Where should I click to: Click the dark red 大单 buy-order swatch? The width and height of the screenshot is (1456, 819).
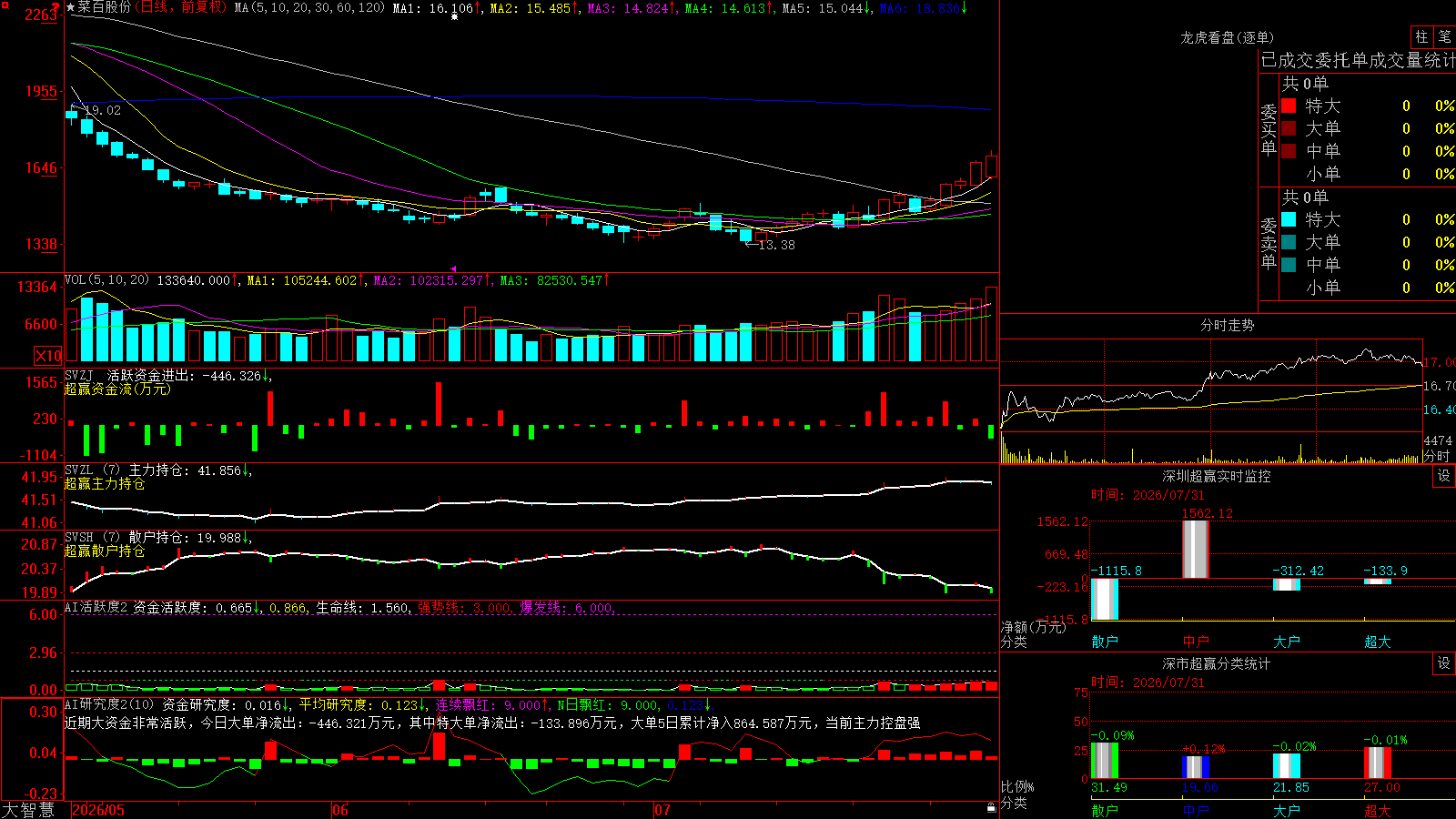coord(1289,128)
